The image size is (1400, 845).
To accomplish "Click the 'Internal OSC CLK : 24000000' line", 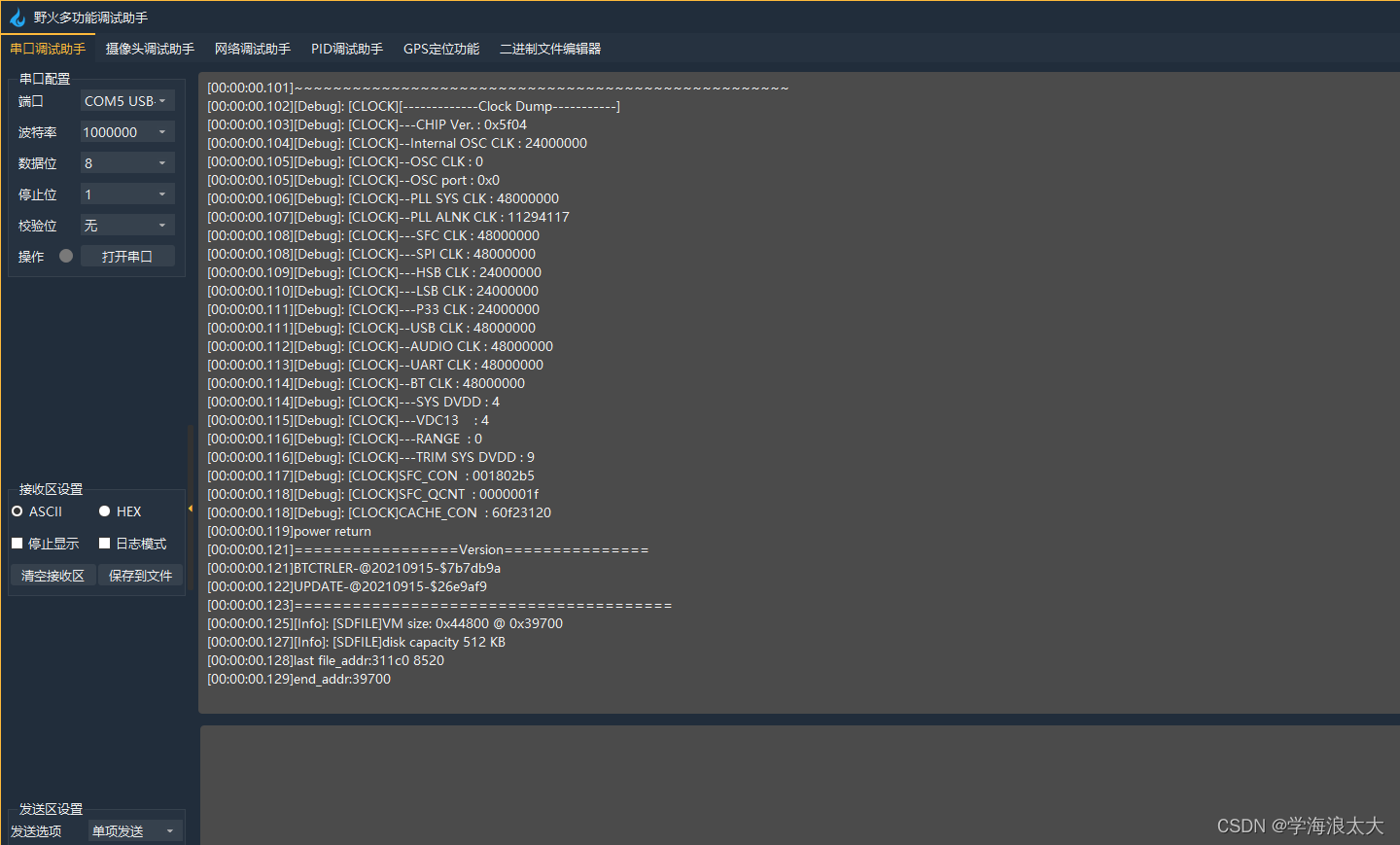I will point(397,143).
